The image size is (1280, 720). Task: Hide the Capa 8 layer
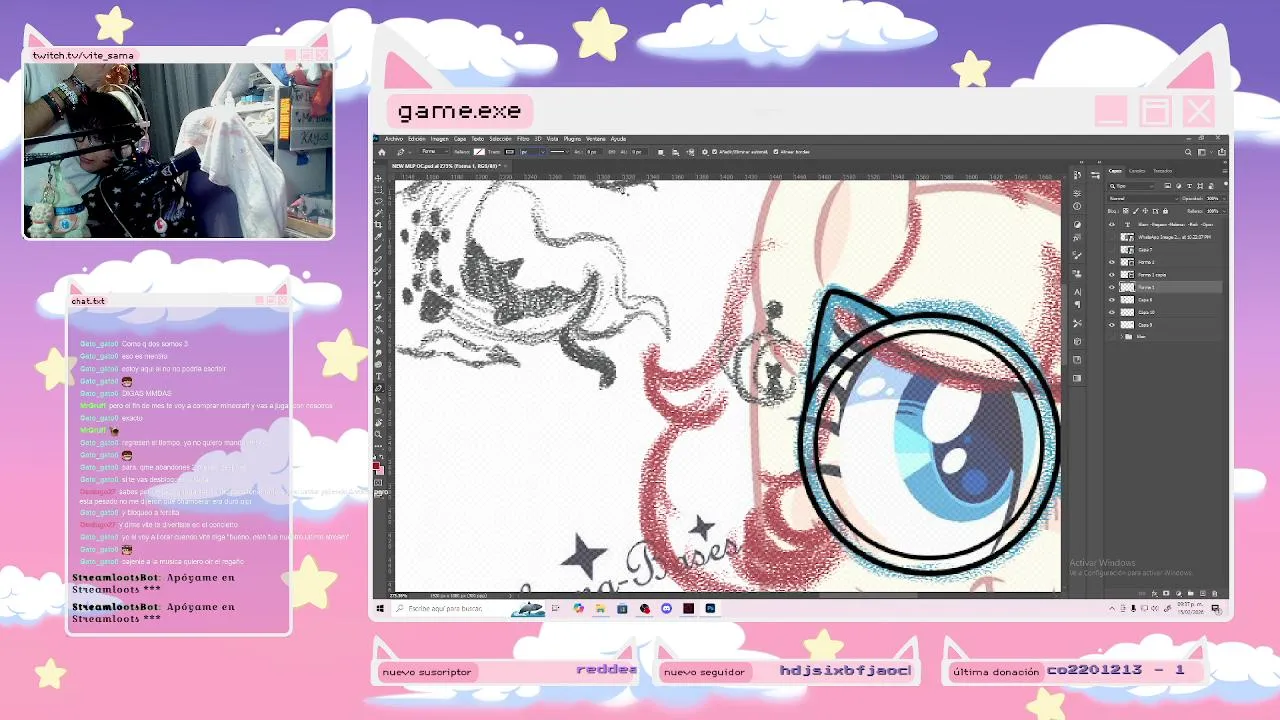(1112, 300)
